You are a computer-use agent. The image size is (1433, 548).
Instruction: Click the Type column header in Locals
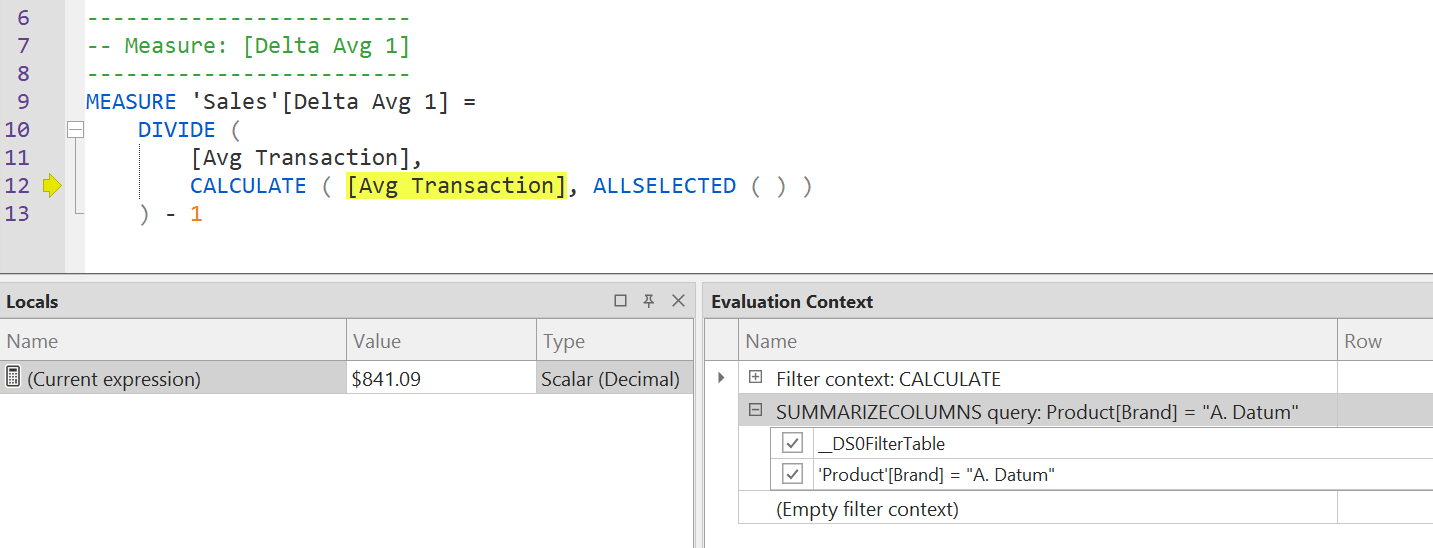point(615,341)
